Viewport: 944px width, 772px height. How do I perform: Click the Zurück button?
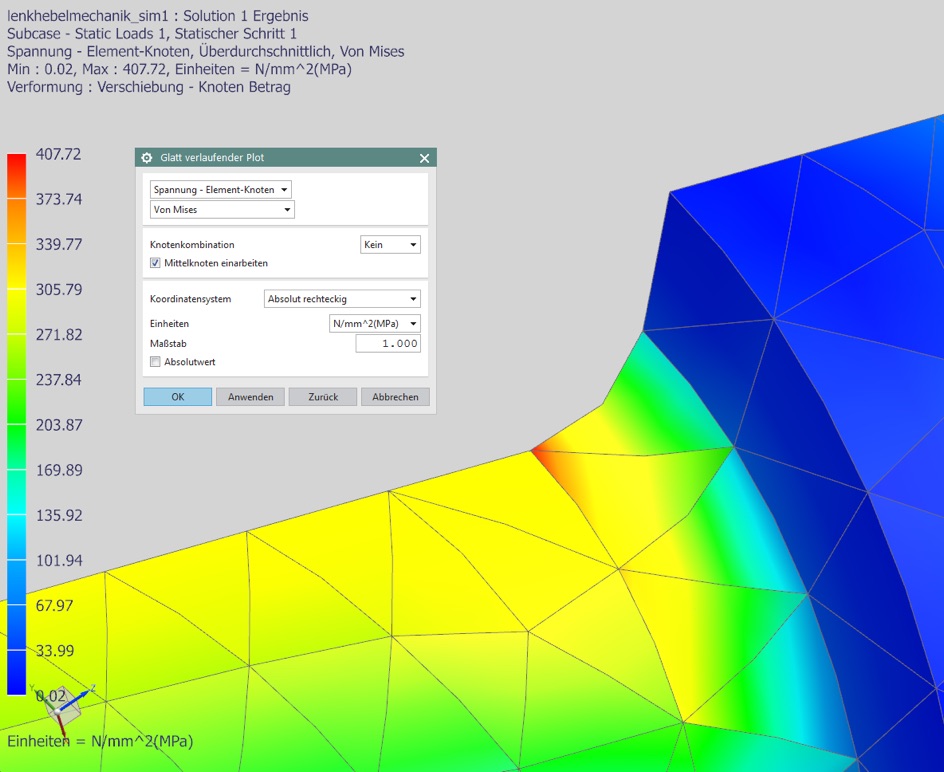click(323, 397)
